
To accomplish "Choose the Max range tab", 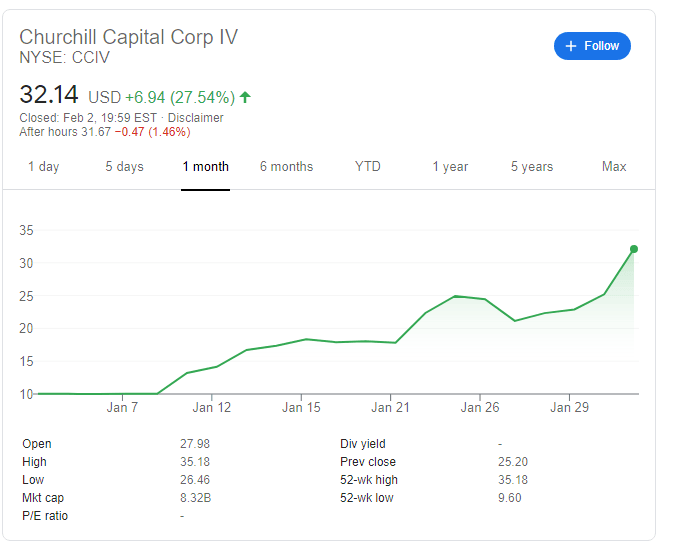I will click(x=614, y=167).
